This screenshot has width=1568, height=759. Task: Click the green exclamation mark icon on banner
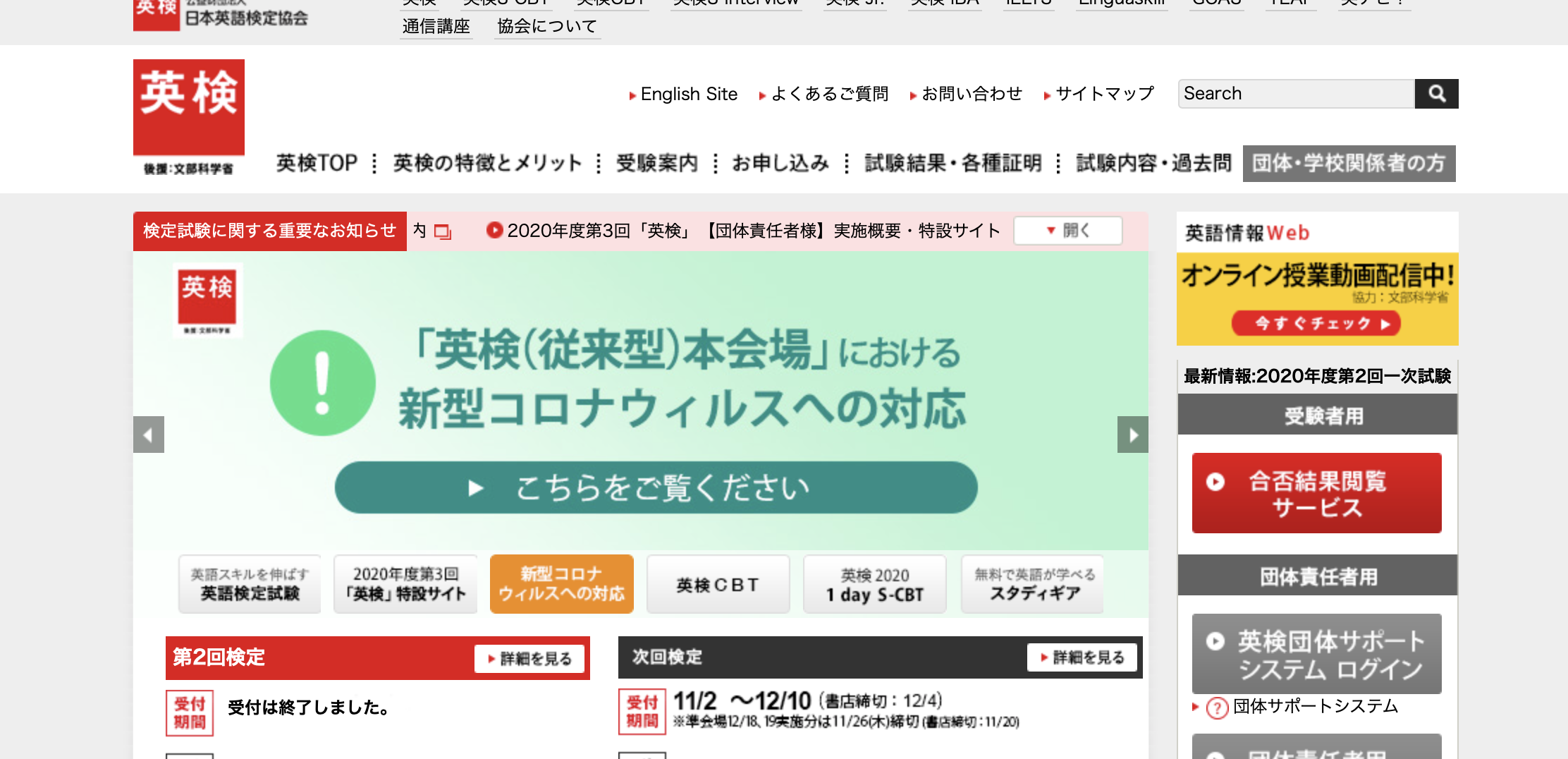tap(323, 383)
